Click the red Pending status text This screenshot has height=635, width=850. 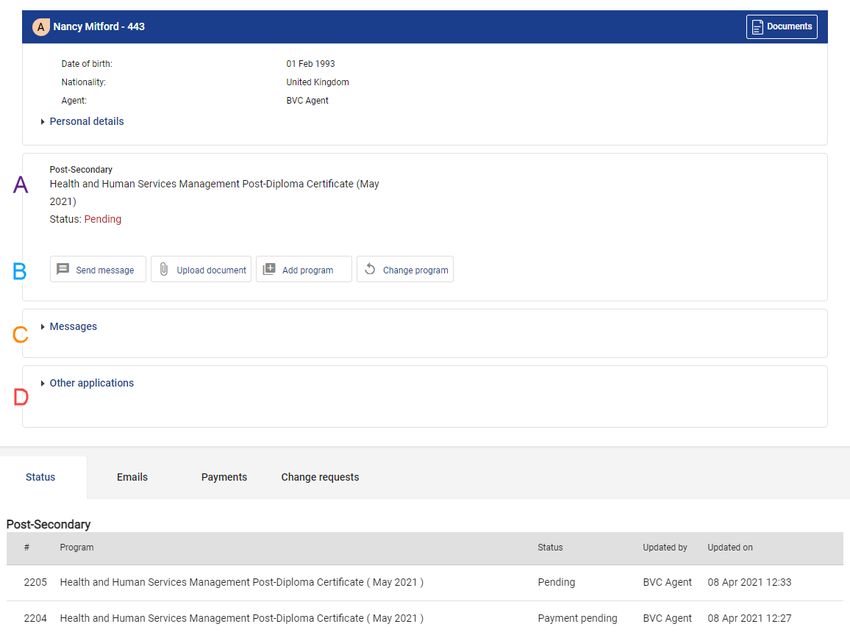[103, 219]
